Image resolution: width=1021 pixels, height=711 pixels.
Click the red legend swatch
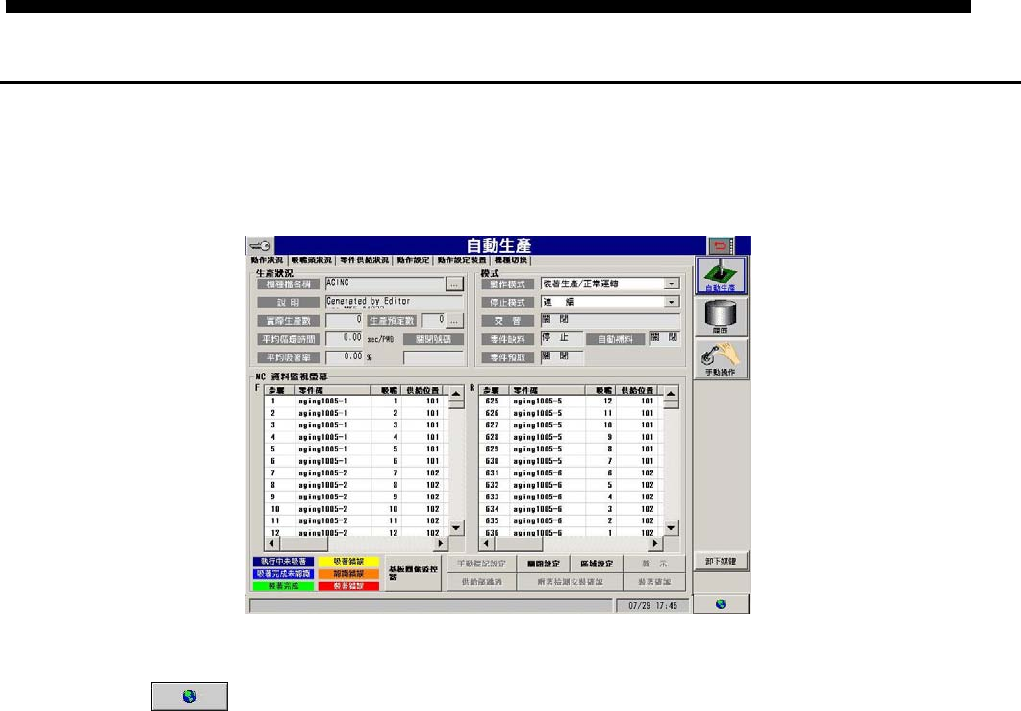click(x=349, y=586)
